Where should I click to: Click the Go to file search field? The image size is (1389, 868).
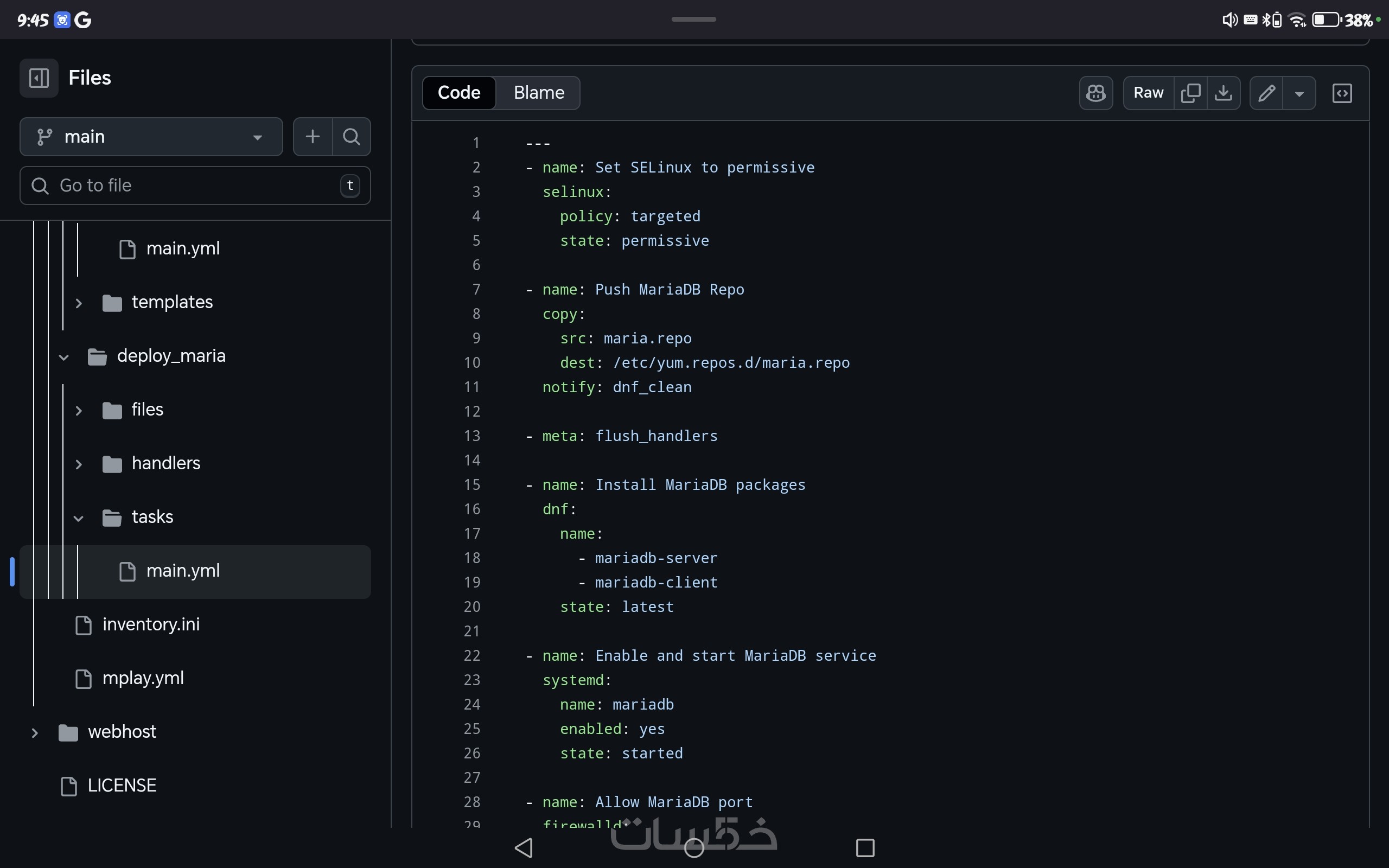point(195,186)
